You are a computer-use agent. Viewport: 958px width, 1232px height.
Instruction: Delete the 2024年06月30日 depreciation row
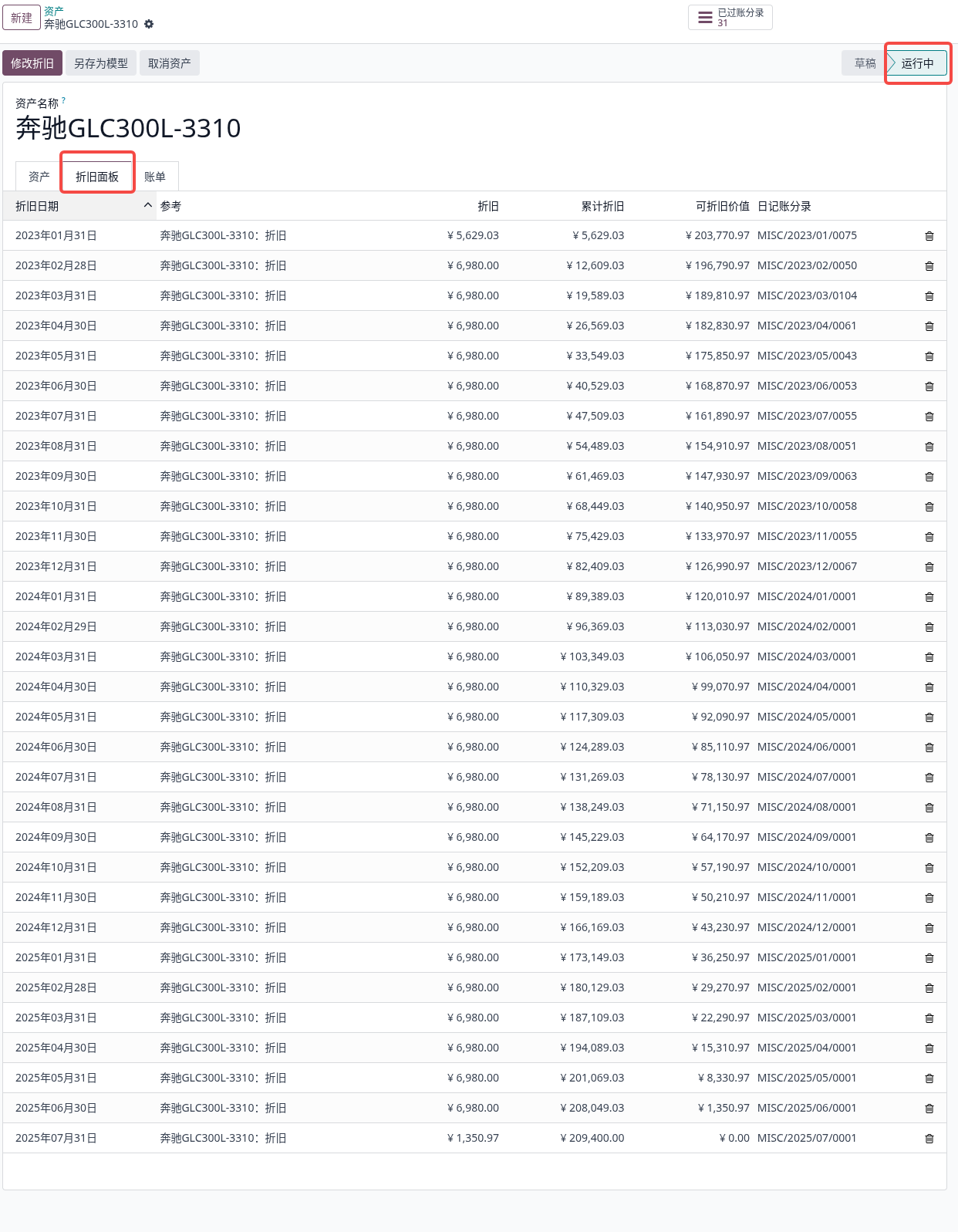(929, 748)
